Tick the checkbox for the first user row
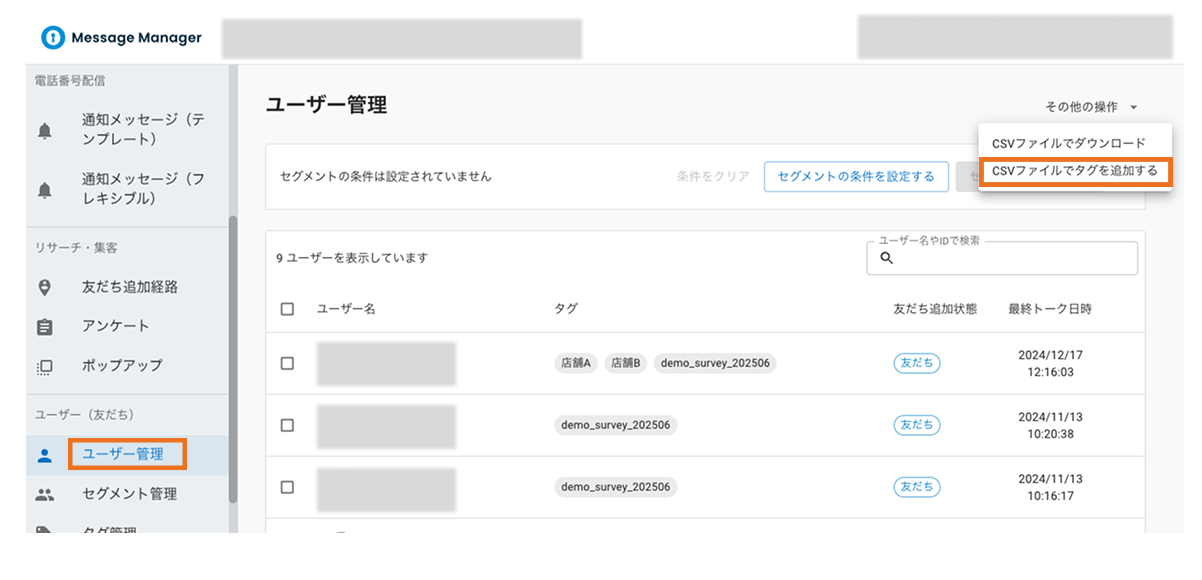Screen dimensions: 1202x580 tap(287, 363)
